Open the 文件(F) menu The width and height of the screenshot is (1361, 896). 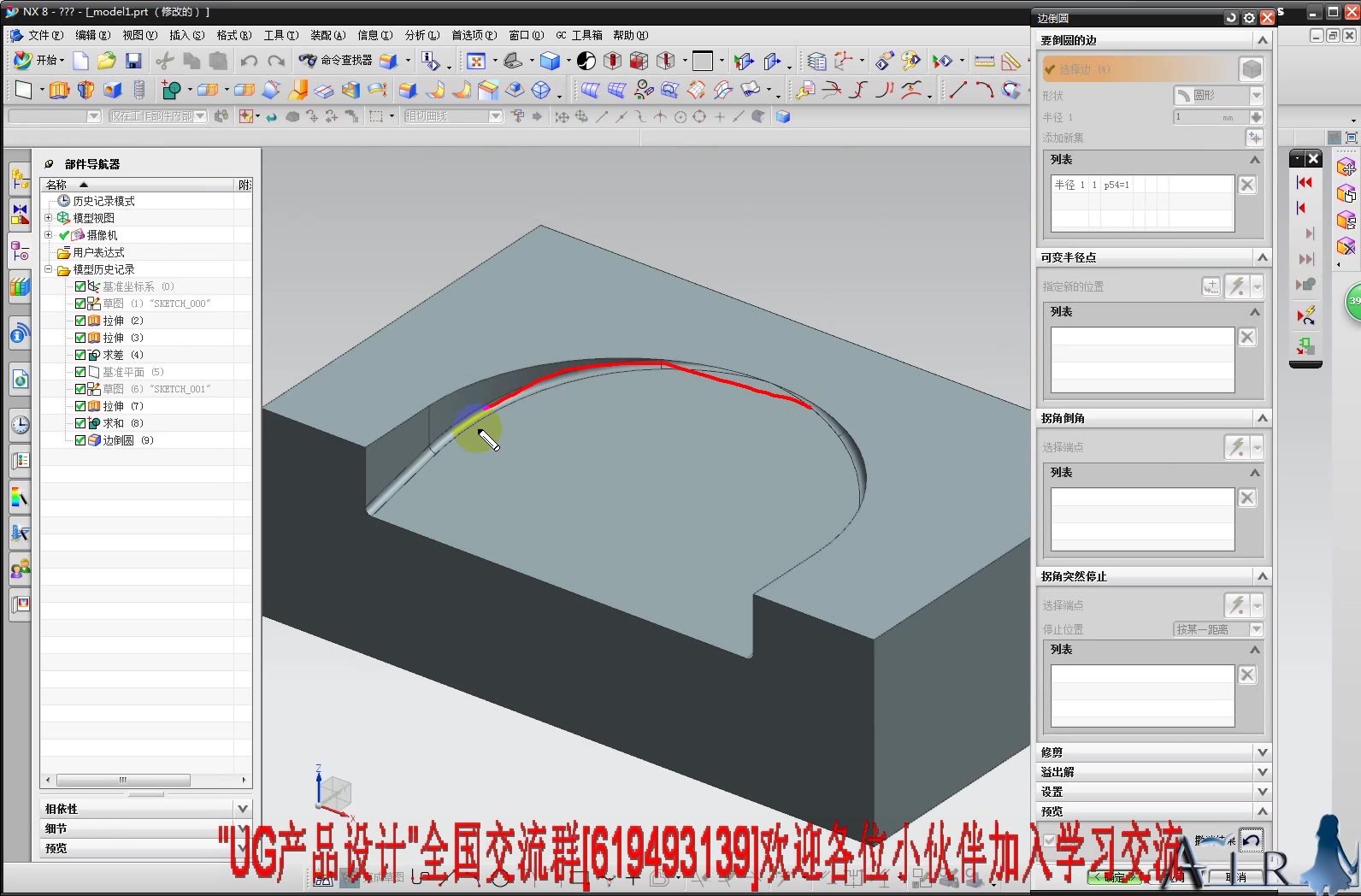(x=45, y=35)
